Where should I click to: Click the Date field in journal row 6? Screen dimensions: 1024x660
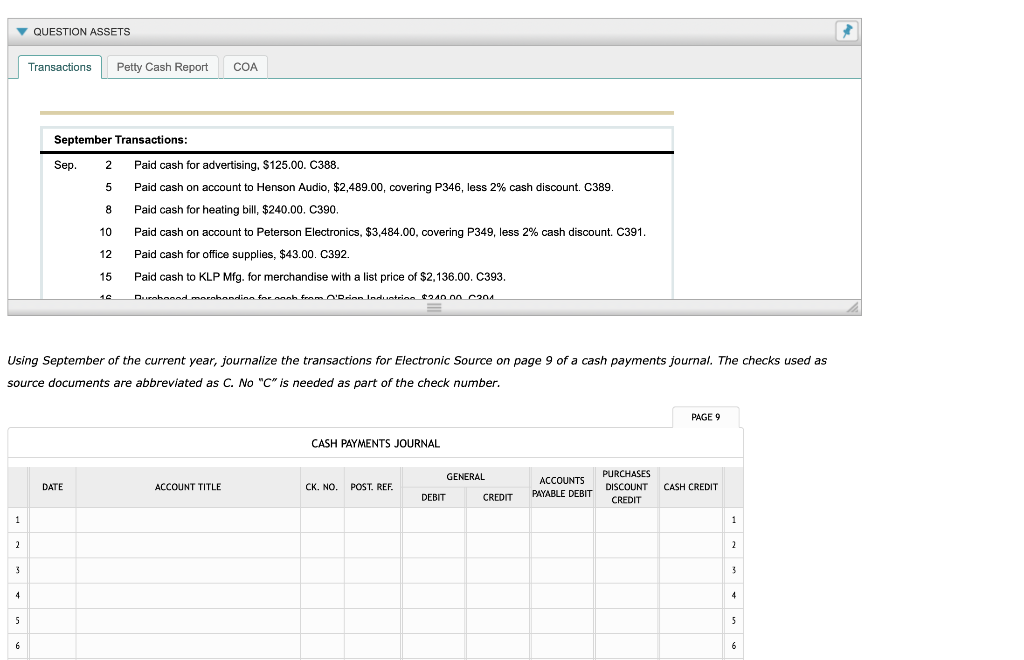(52, 646)
